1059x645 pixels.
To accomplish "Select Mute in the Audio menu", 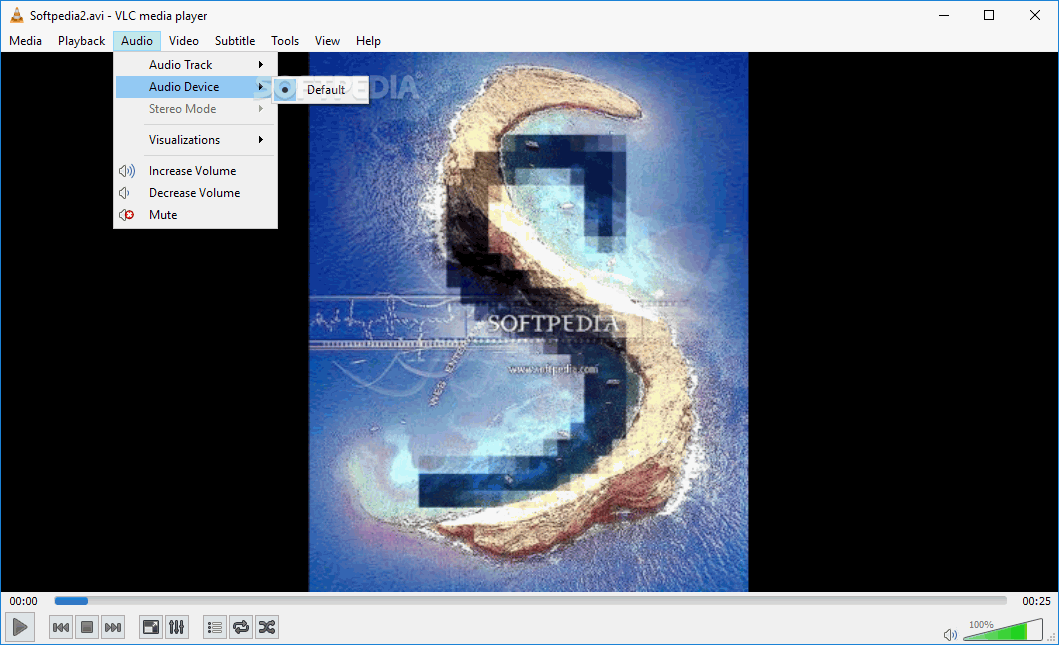I will pyautogui.click(x=196, y=215).
